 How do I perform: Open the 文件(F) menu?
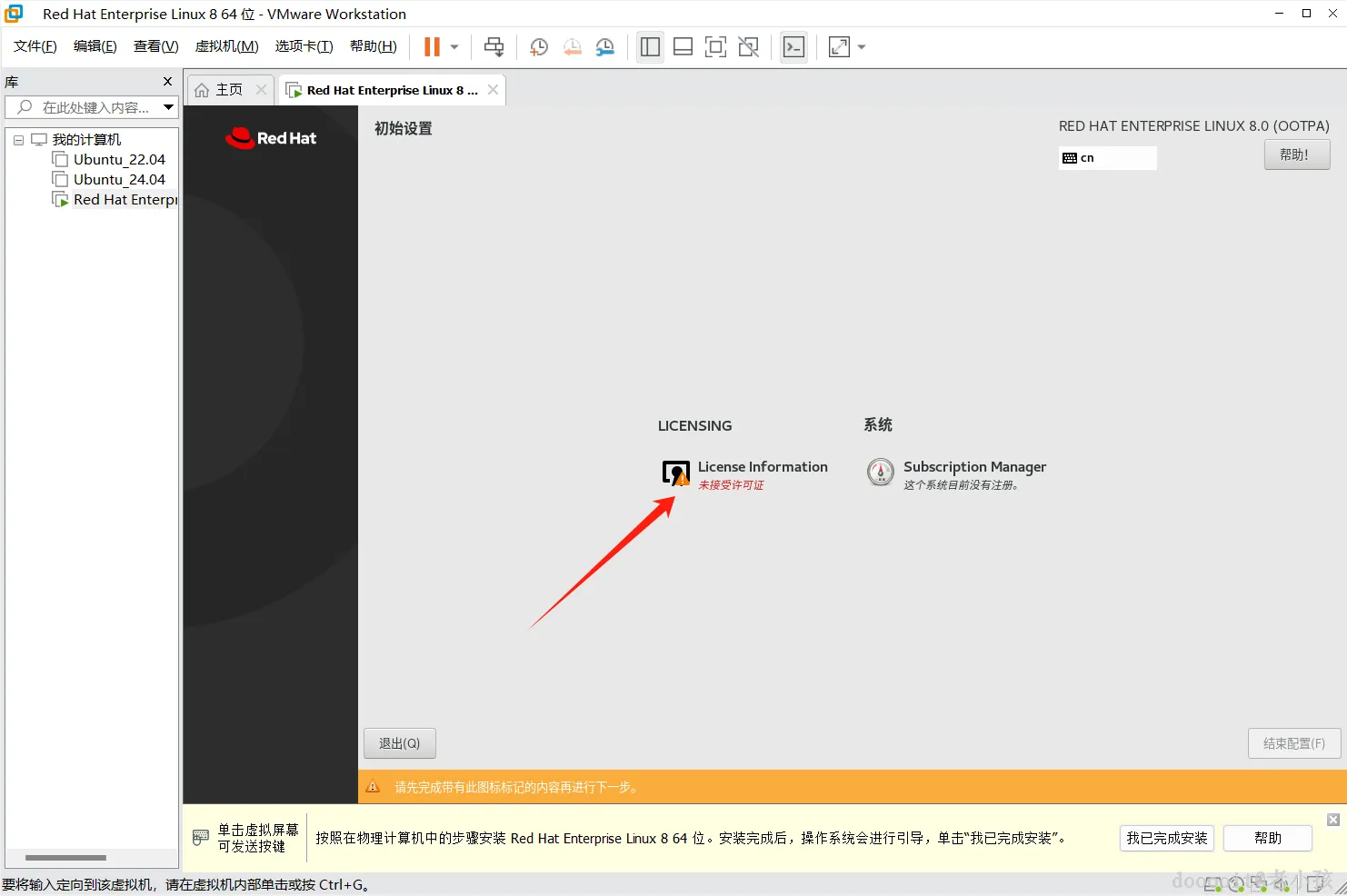(x=35, y=46)
